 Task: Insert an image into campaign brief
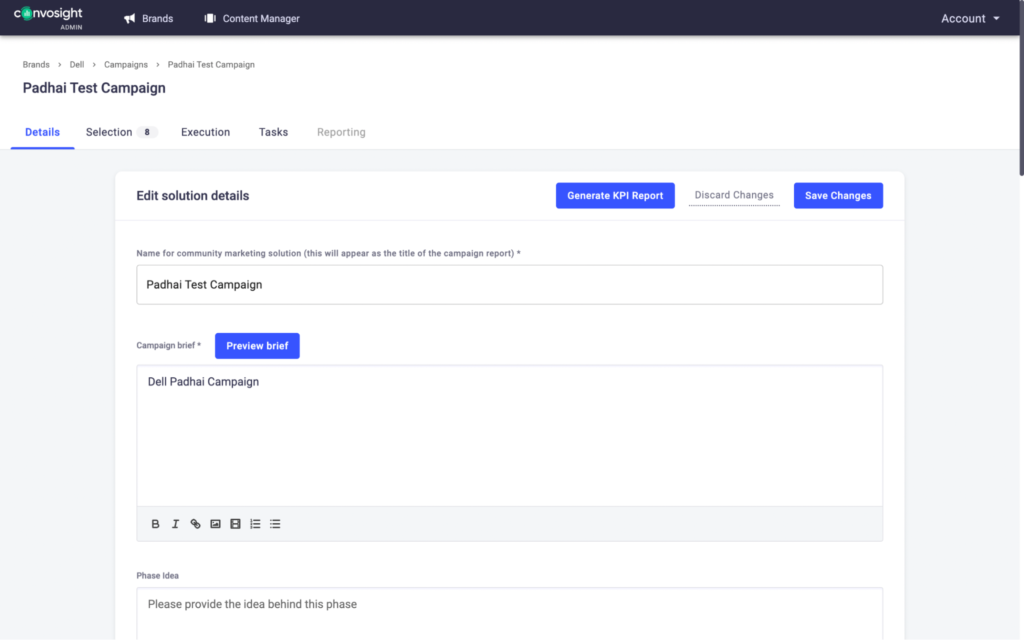215,524
